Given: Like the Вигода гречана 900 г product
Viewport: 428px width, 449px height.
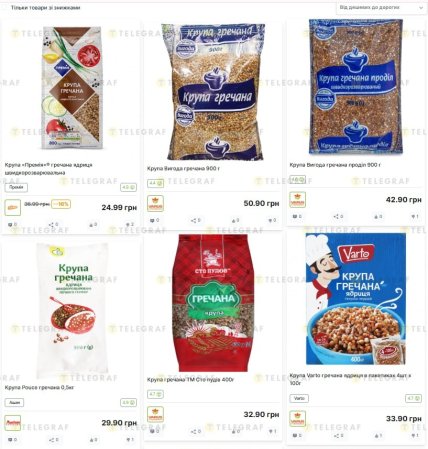Looking at the screenshot, I should pyautogui.click(x=235, y=220).
